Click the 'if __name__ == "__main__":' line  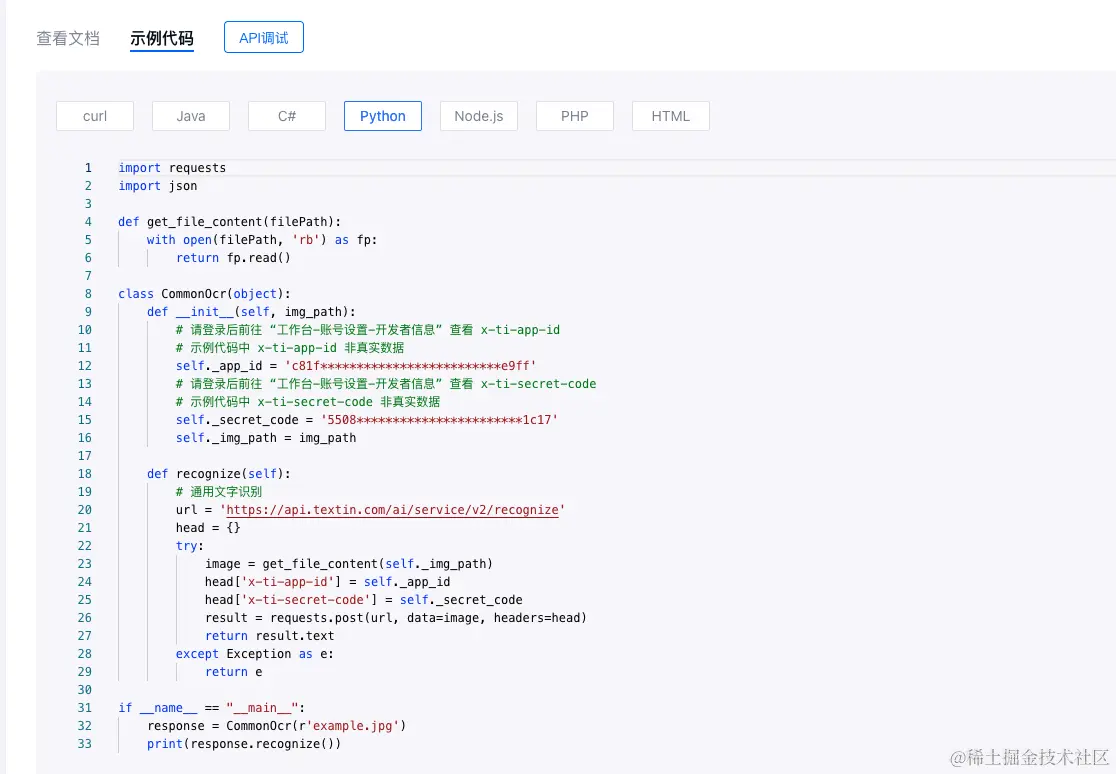click(x=212, y=708)
